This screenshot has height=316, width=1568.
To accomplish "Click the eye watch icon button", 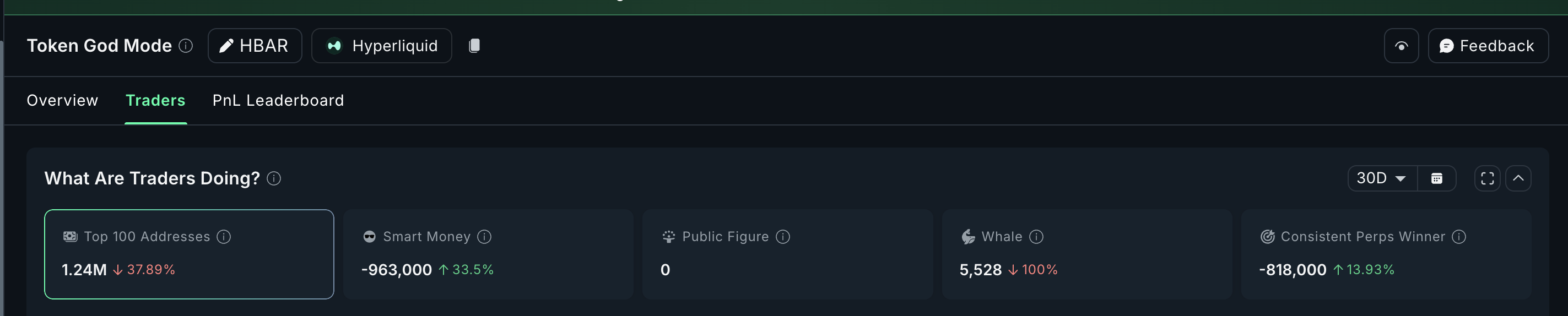I will [x=1401, y=46].
